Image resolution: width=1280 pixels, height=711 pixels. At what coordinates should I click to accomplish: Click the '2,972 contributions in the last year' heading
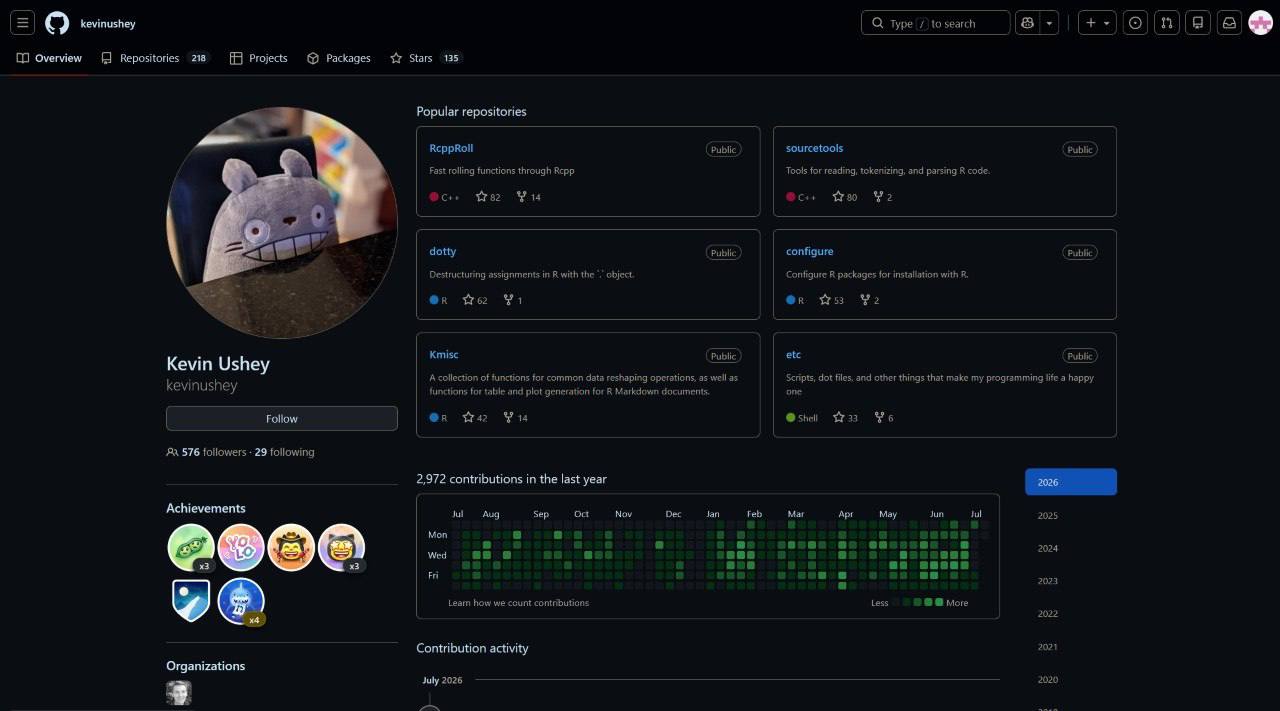[x=511, y=479]
